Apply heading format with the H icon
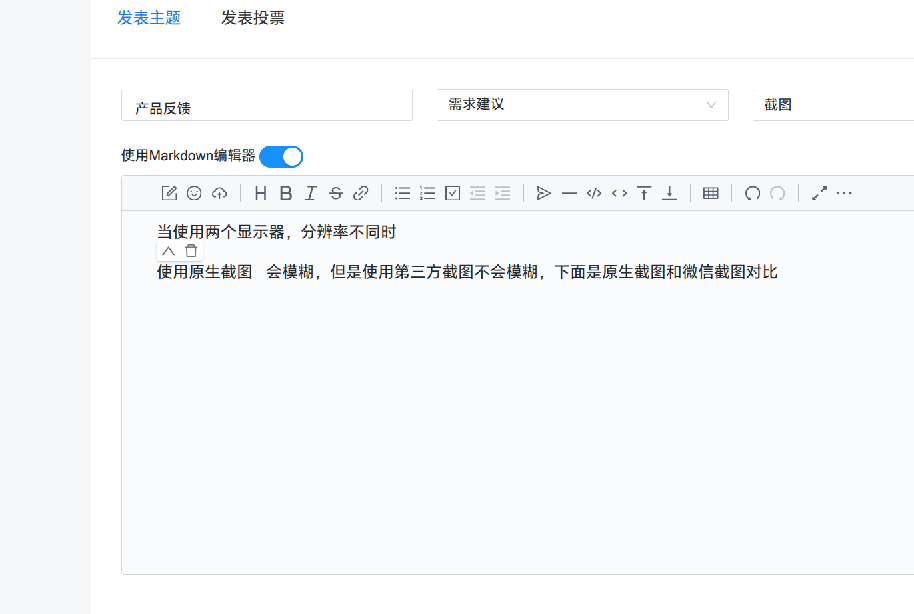Viewport: 914px width, 614px height. click(261, 193)
